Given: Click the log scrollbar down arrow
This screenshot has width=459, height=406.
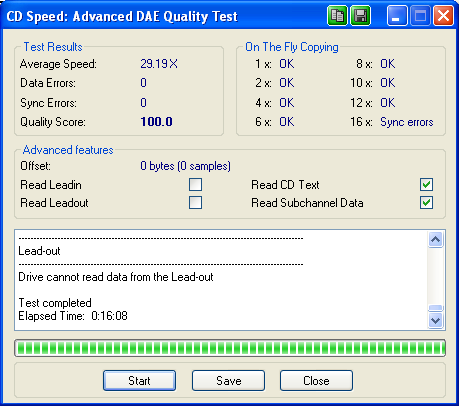Looking at the screenshot, I should (x=436, y=321).
